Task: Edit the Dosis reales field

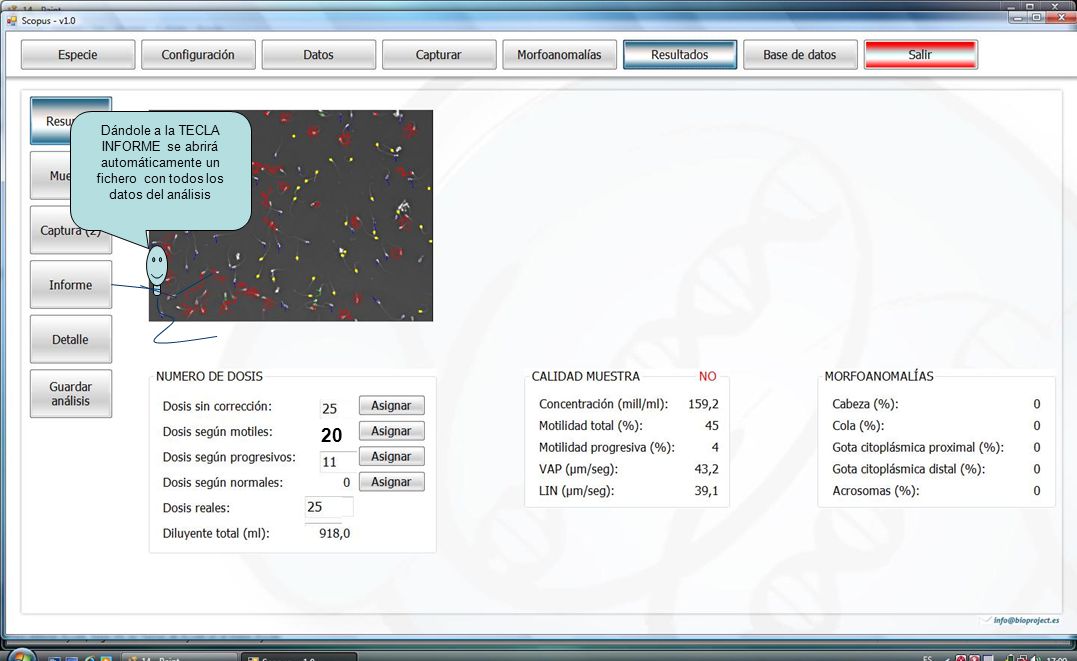Action: point(329,507)
